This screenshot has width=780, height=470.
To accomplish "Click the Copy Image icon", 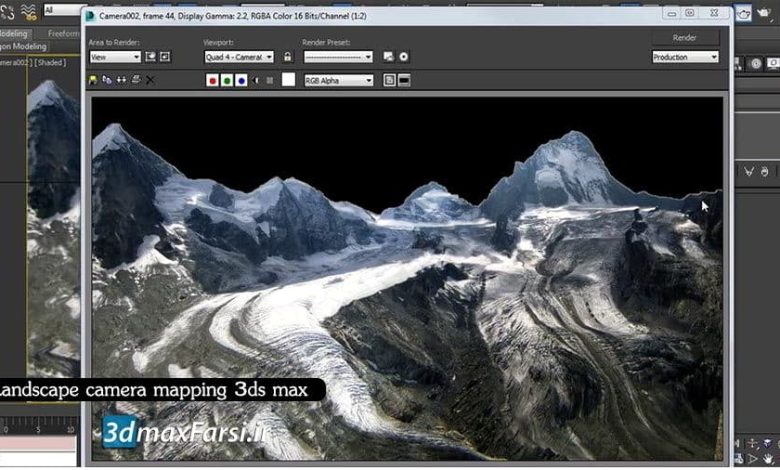I will tap(107, 80).
